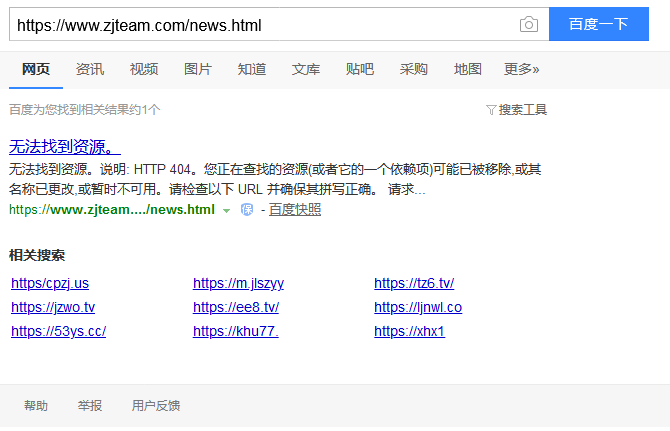
Task: Click the 百度一下 search button
Action: pyautogui.click(x=599, y=24)
